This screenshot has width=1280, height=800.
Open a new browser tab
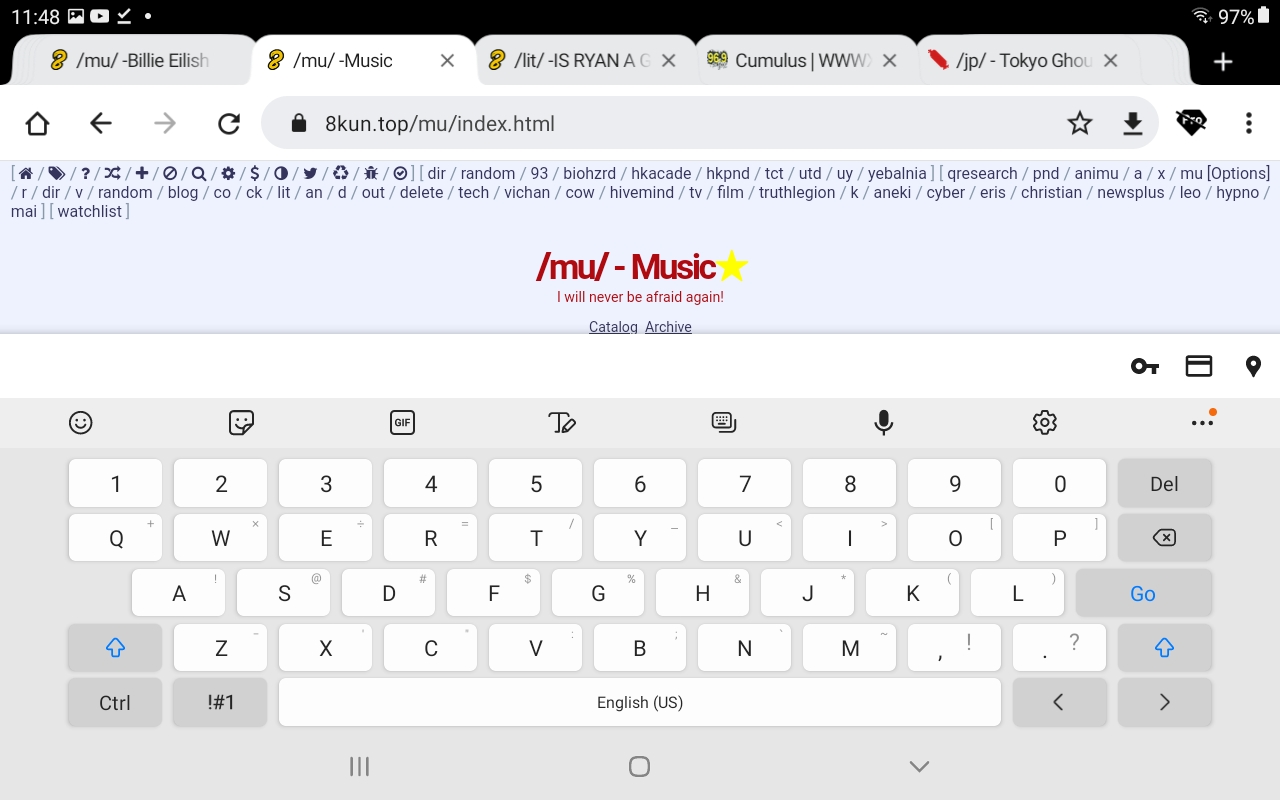pos(1222,61)
